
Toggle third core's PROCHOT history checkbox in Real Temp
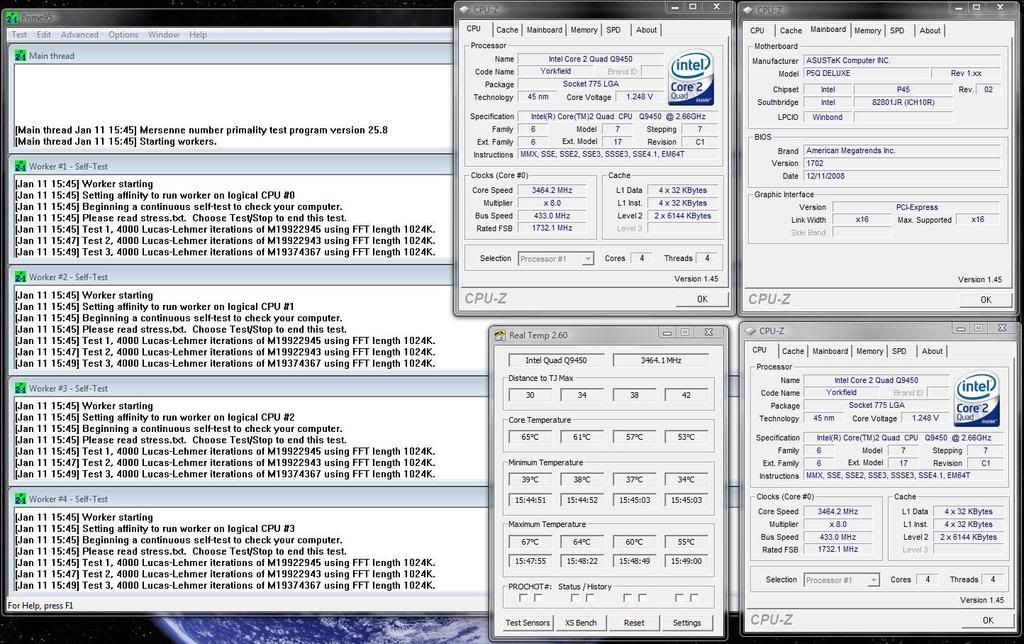pos(642,598)
